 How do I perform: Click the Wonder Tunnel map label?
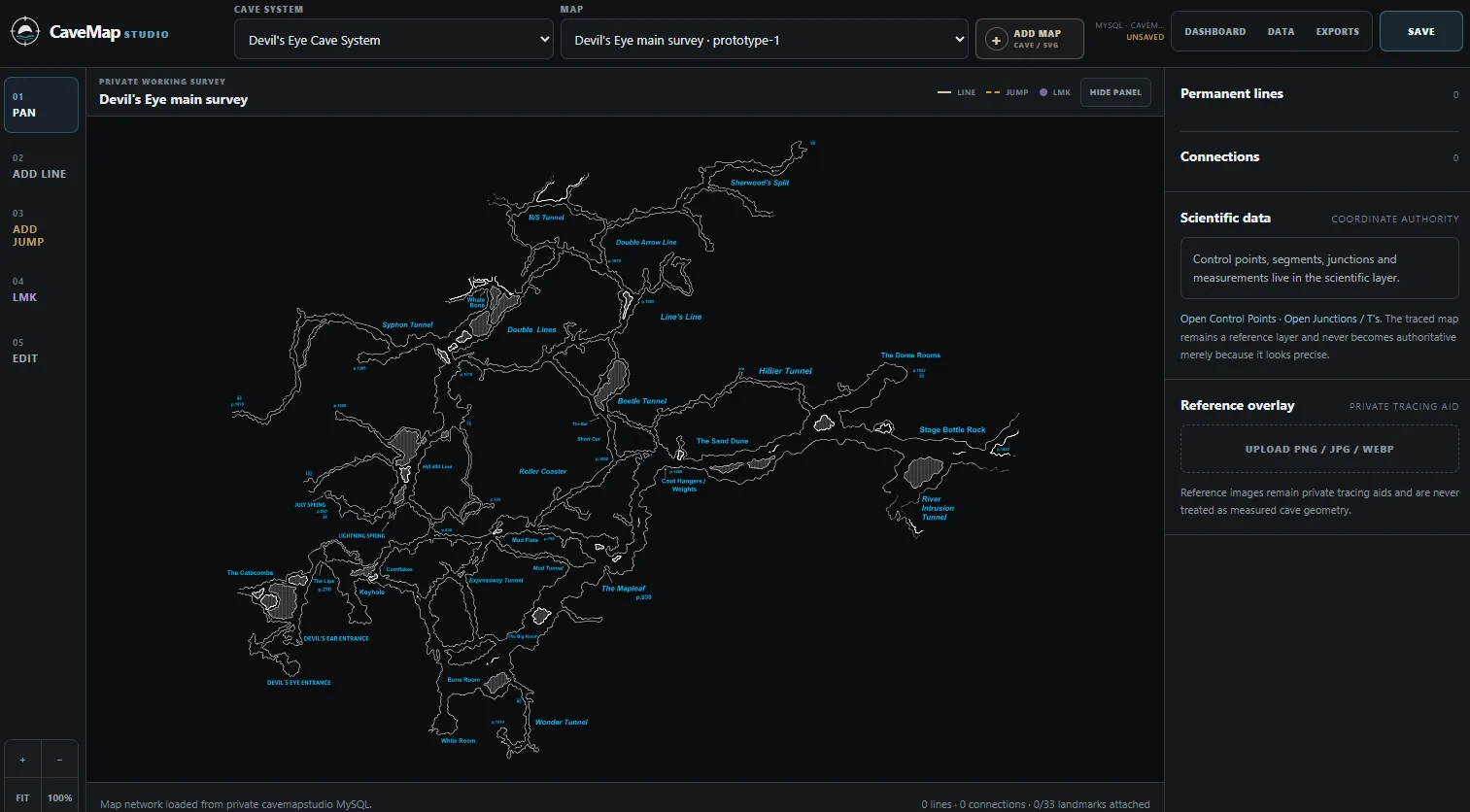coord(562,723)
